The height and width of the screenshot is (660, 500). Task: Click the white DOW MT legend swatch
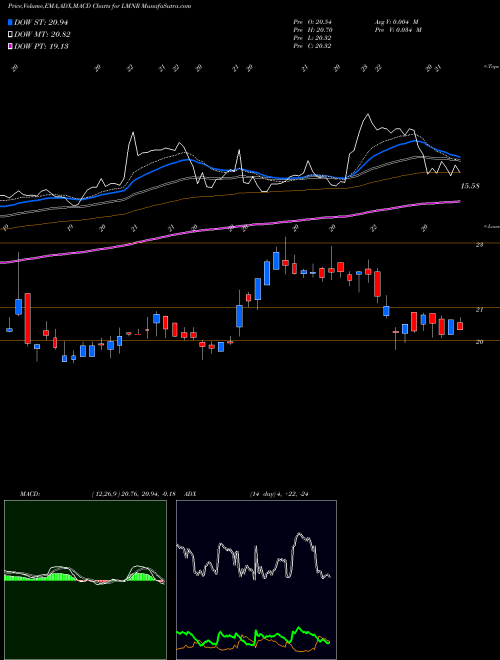pyautogui.click(x=11, y=35)
